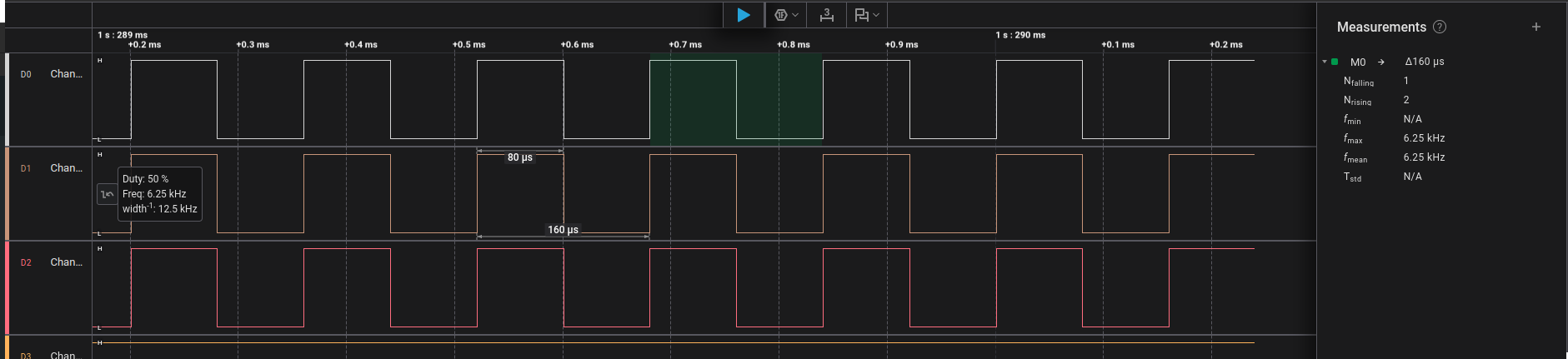The width and height of the screenshot is (1568, 359).
Task: Start capture with the blue play button
Action: click(x=744, y=15)
